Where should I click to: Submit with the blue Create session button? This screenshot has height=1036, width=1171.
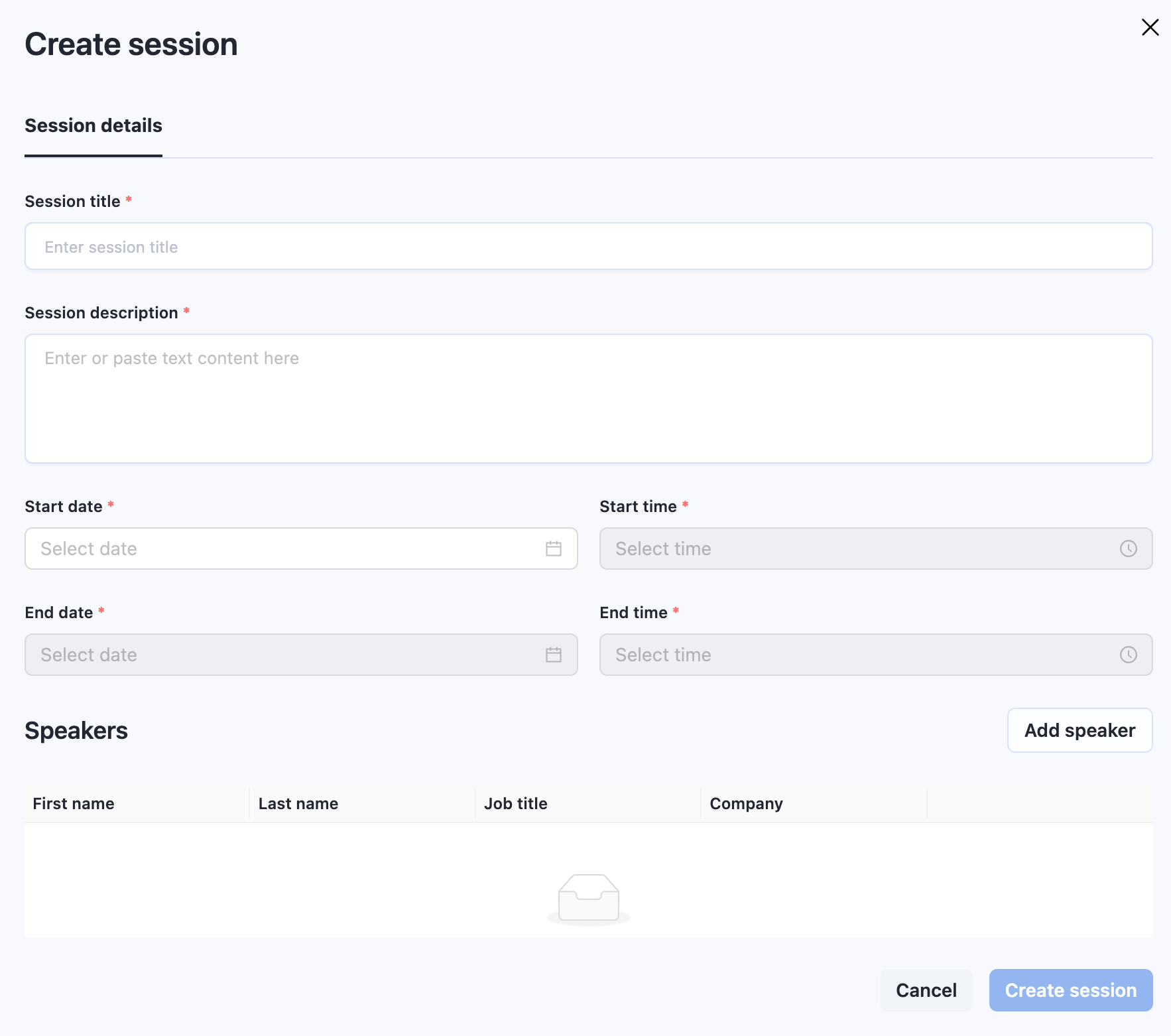1070,990
